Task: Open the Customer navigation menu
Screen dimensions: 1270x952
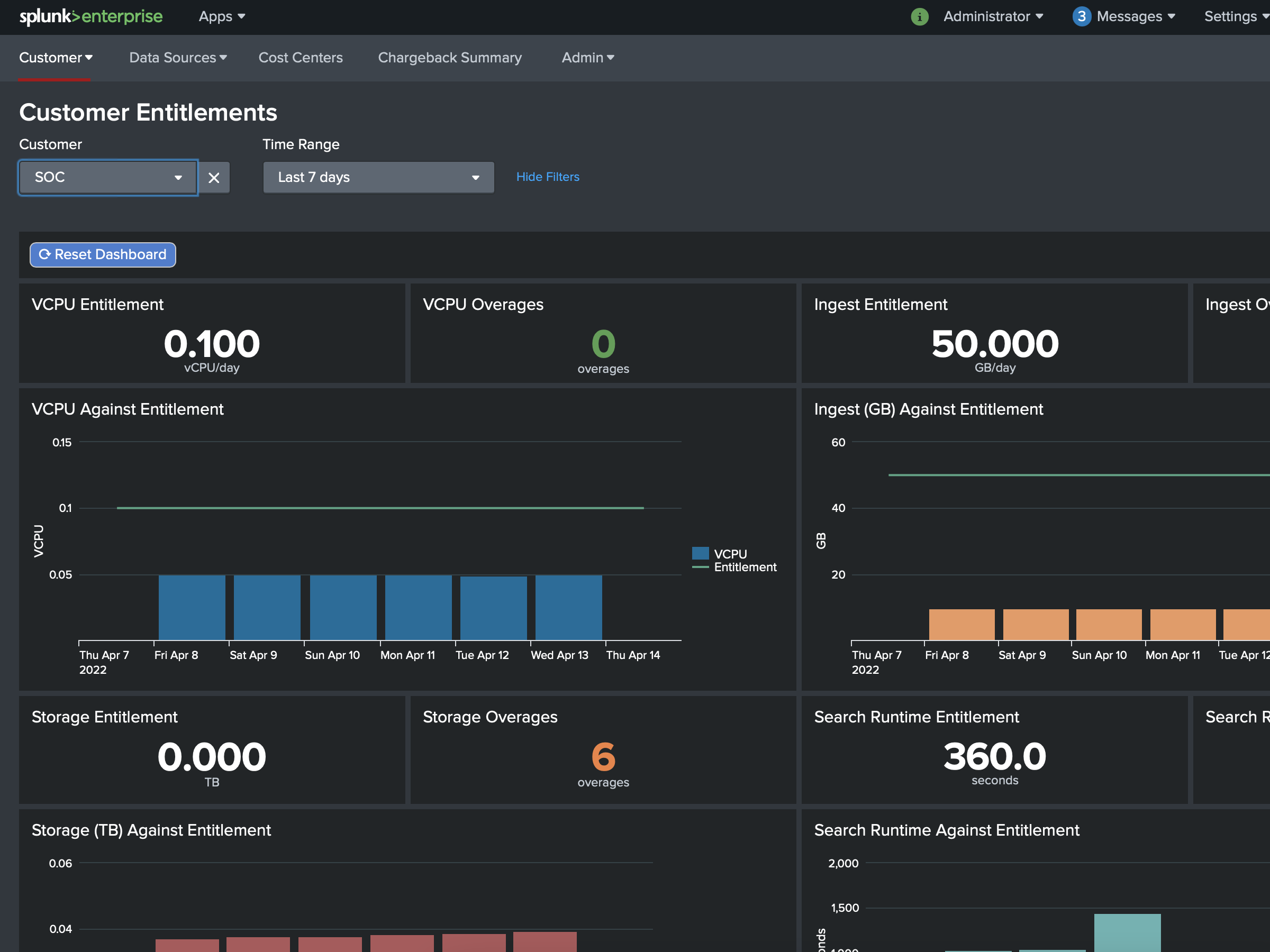Action: point(56,57)
